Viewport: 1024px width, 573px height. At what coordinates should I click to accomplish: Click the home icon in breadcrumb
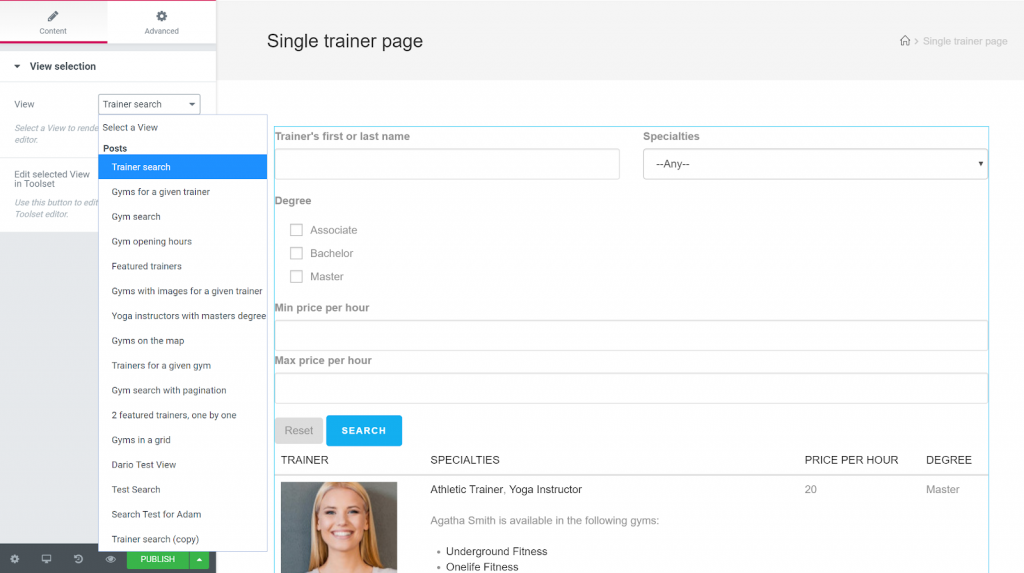(x=905, y=41)
